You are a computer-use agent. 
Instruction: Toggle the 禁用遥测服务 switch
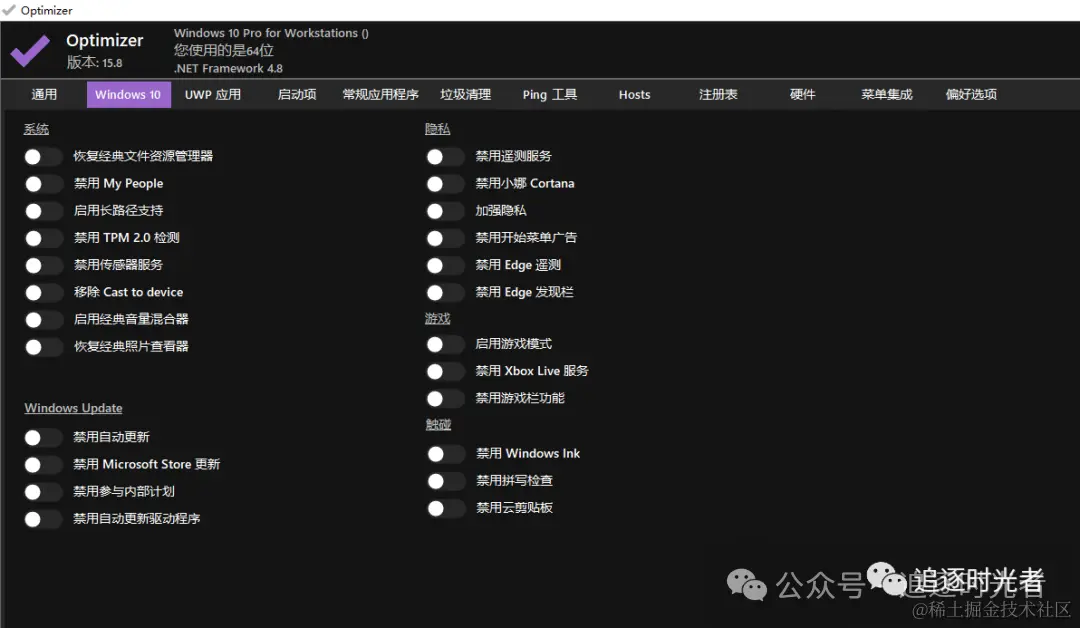pos(444,157)
